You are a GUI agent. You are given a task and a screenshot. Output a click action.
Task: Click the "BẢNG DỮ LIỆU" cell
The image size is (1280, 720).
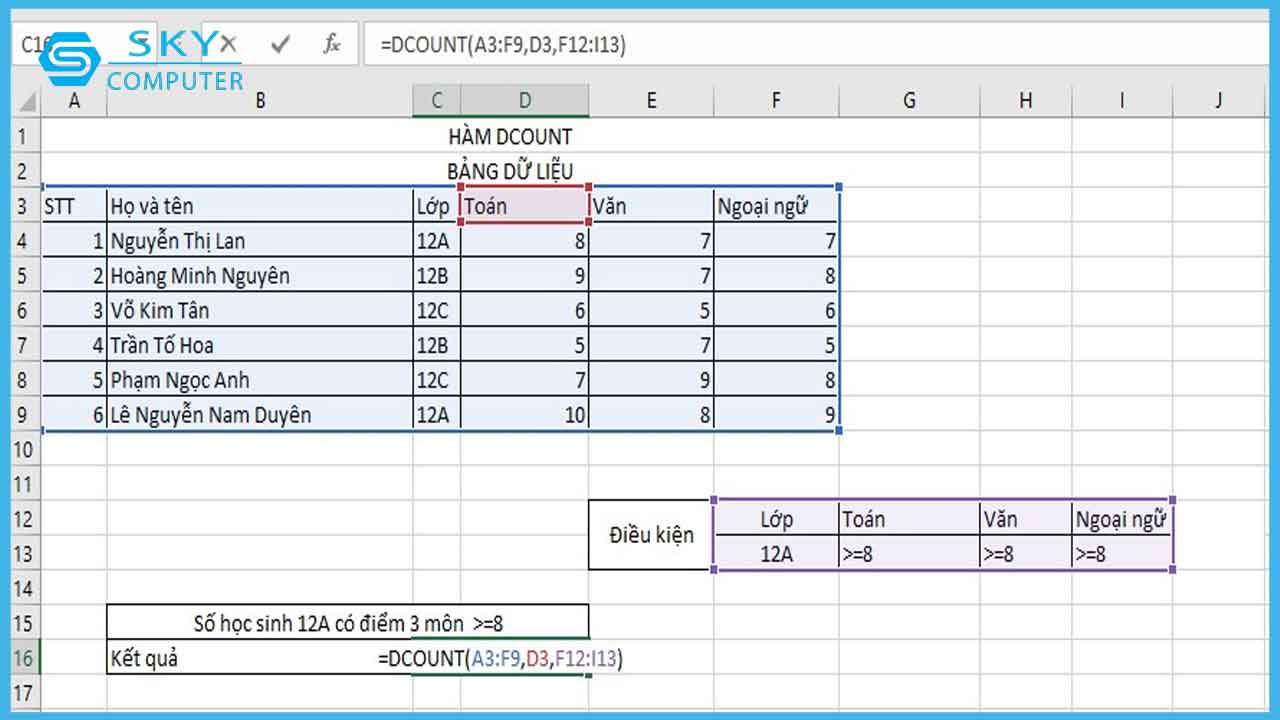(510, 171)
